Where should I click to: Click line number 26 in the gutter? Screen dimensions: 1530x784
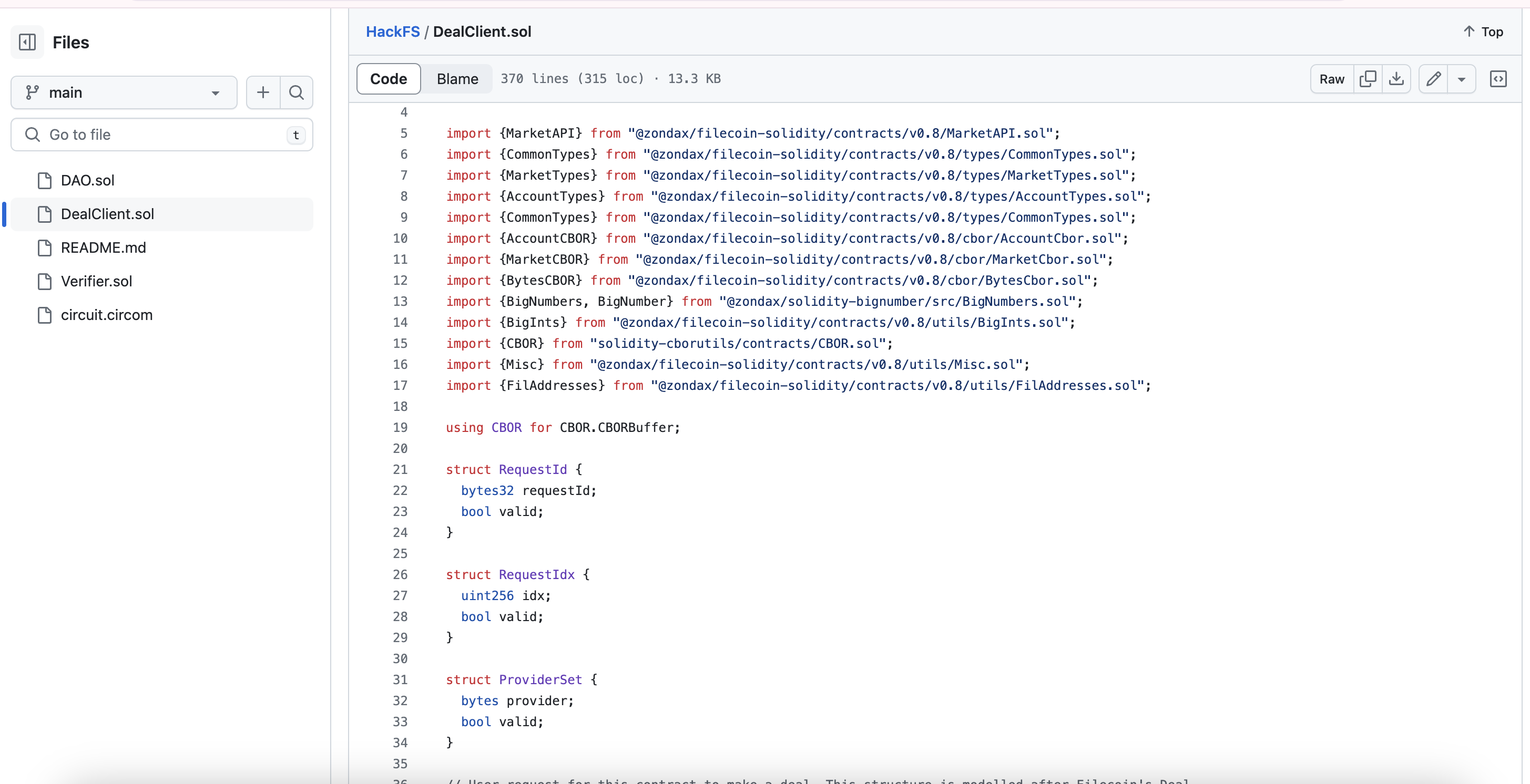pos(400,575)
